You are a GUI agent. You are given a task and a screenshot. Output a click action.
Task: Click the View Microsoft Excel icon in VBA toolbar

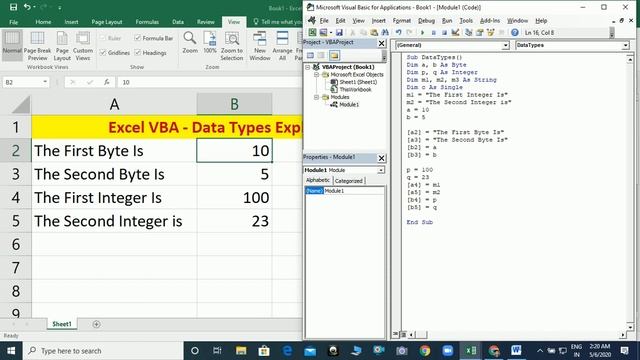312,33
